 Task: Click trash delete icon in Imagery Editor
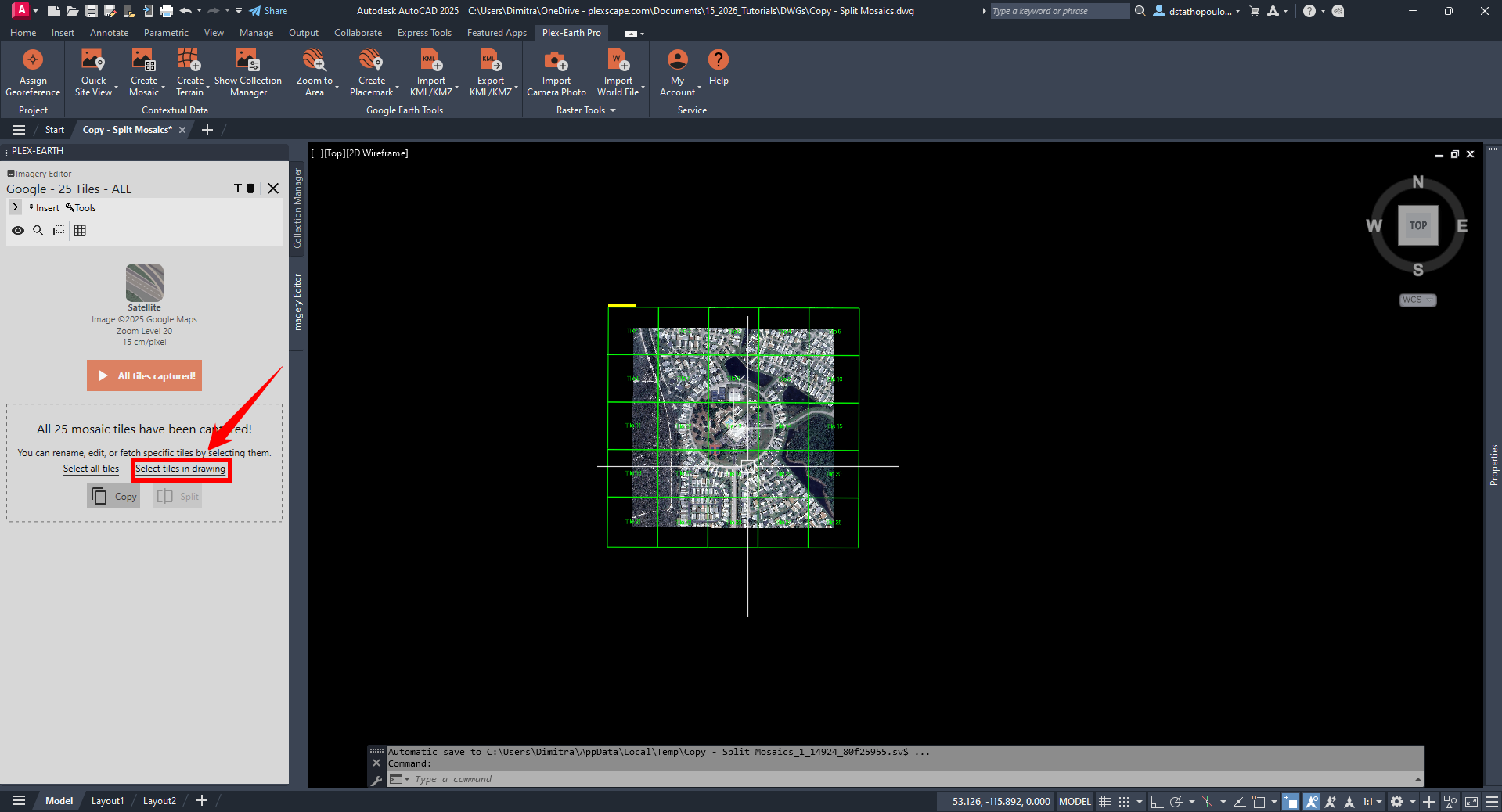click(250, 189)
